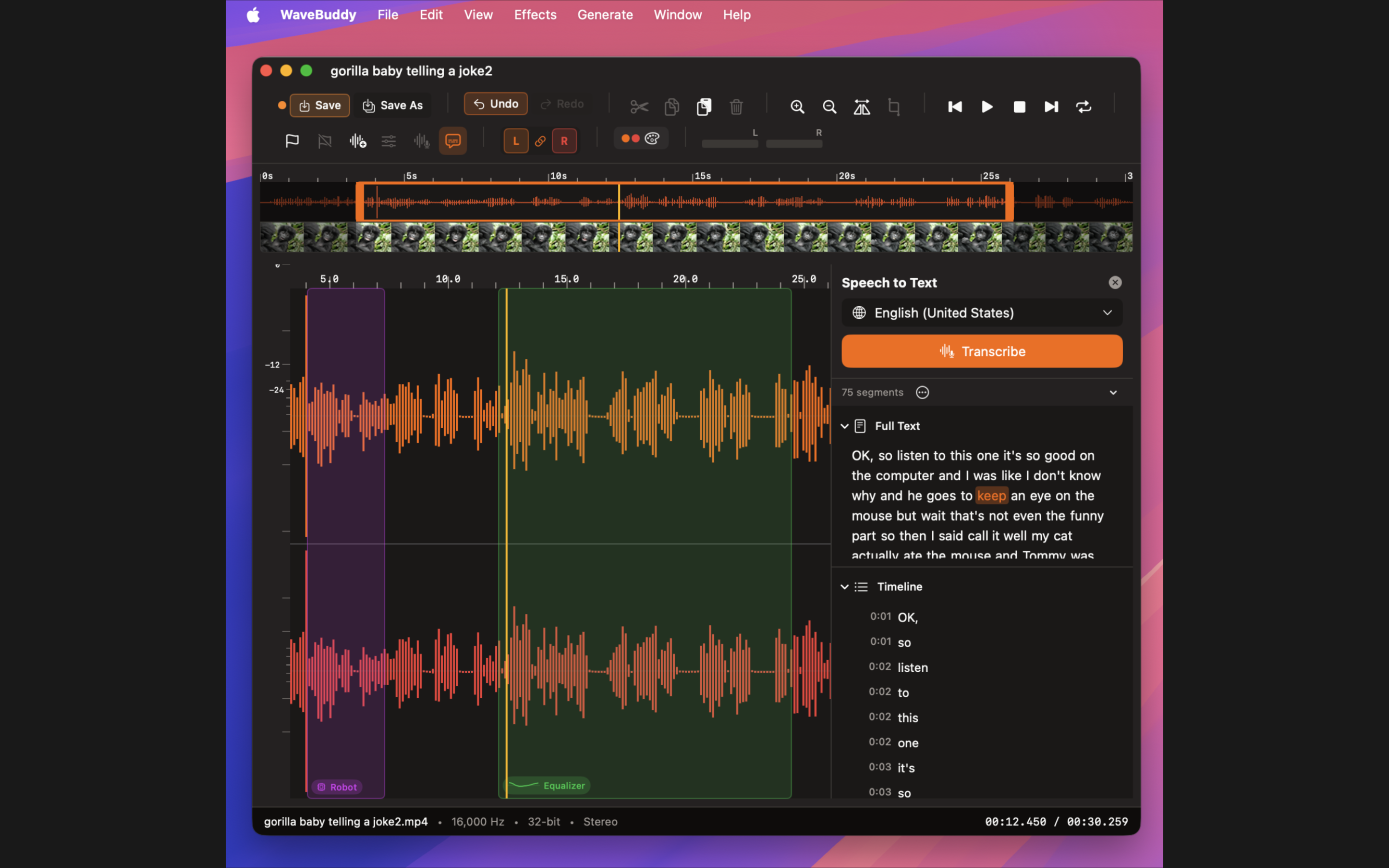Collapse the Full Text section
1389x868 pixels.
845,426
